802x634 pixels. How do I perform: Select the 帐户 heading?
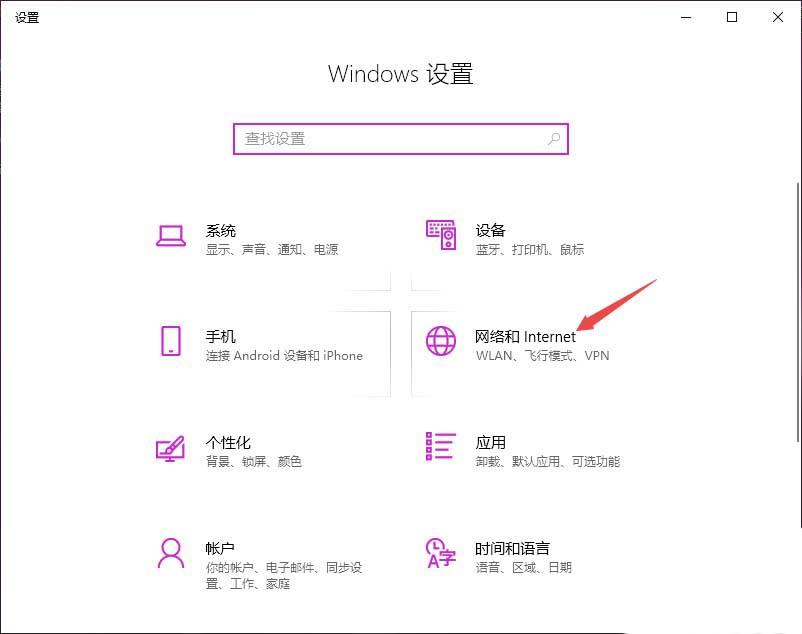(x=220, y=548)
